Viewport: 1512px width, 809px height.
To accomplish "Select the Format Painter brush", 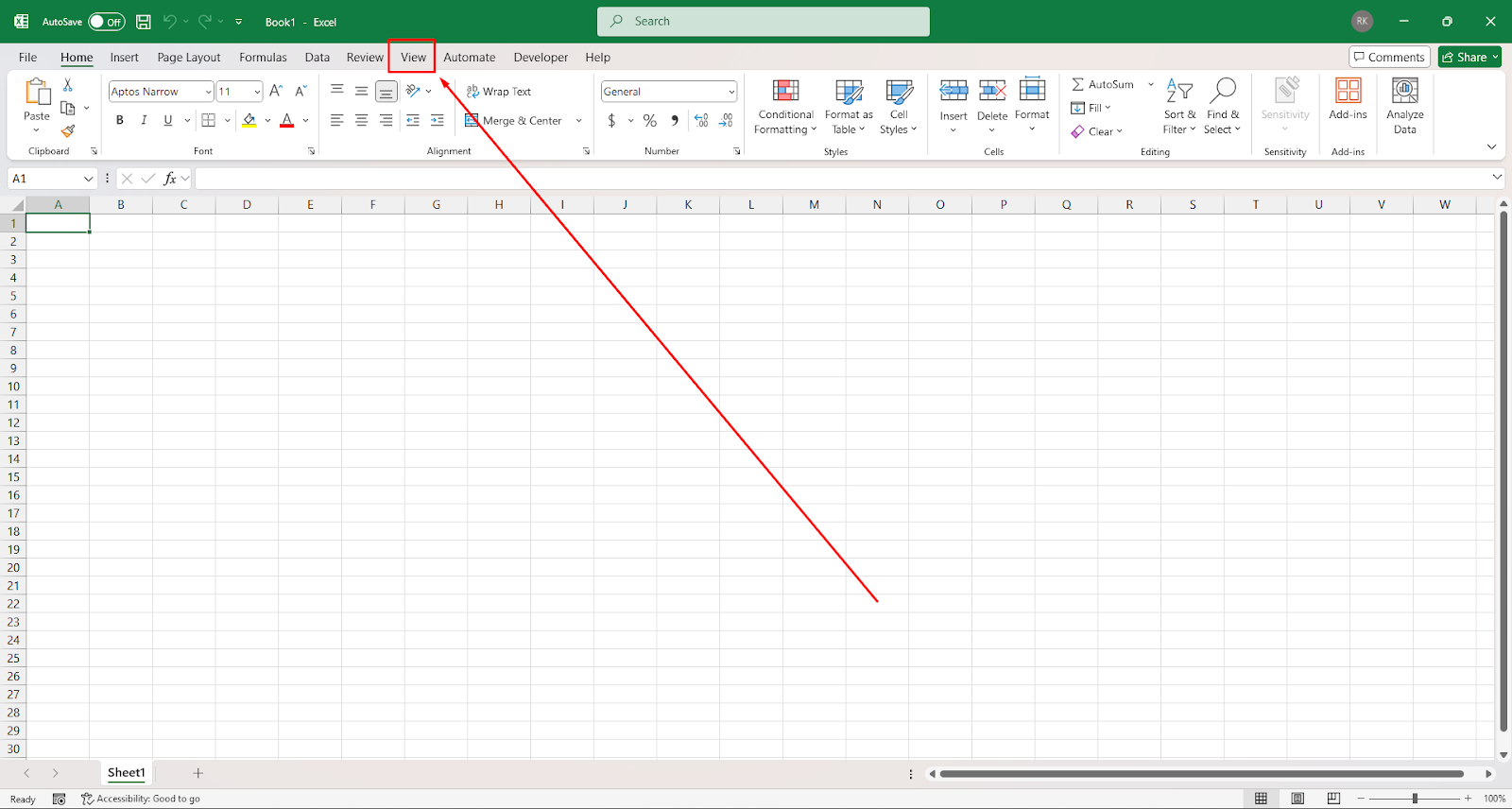I will (x=68, y=131).
